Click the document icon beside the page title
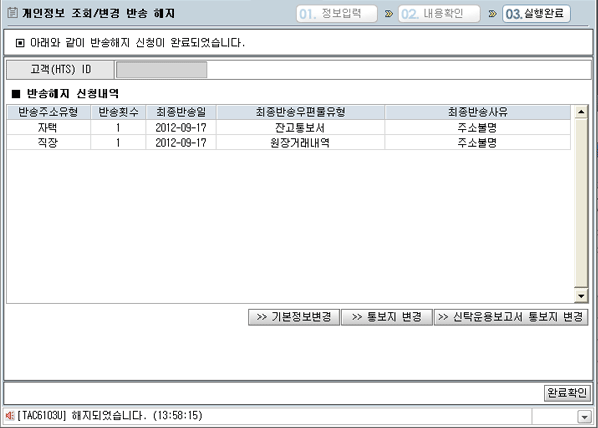The image size is (598, 428). pos(13,13)
